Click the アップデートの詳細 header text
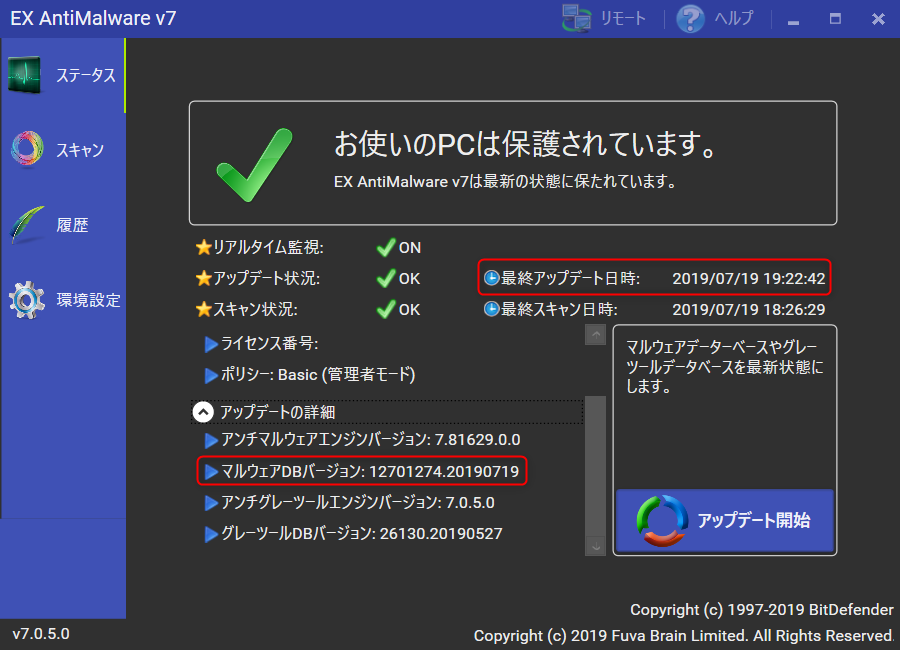This screenshot has height=650, width=900. pyautogui.click(x=278, y=412)
